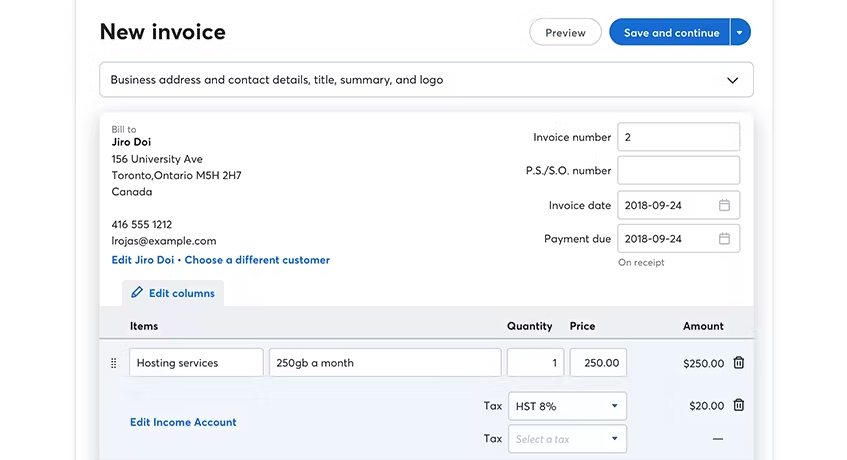Click the item description field '250gb a month'
The height and width of the screenshot is (460, 847).
coord(384,363)
